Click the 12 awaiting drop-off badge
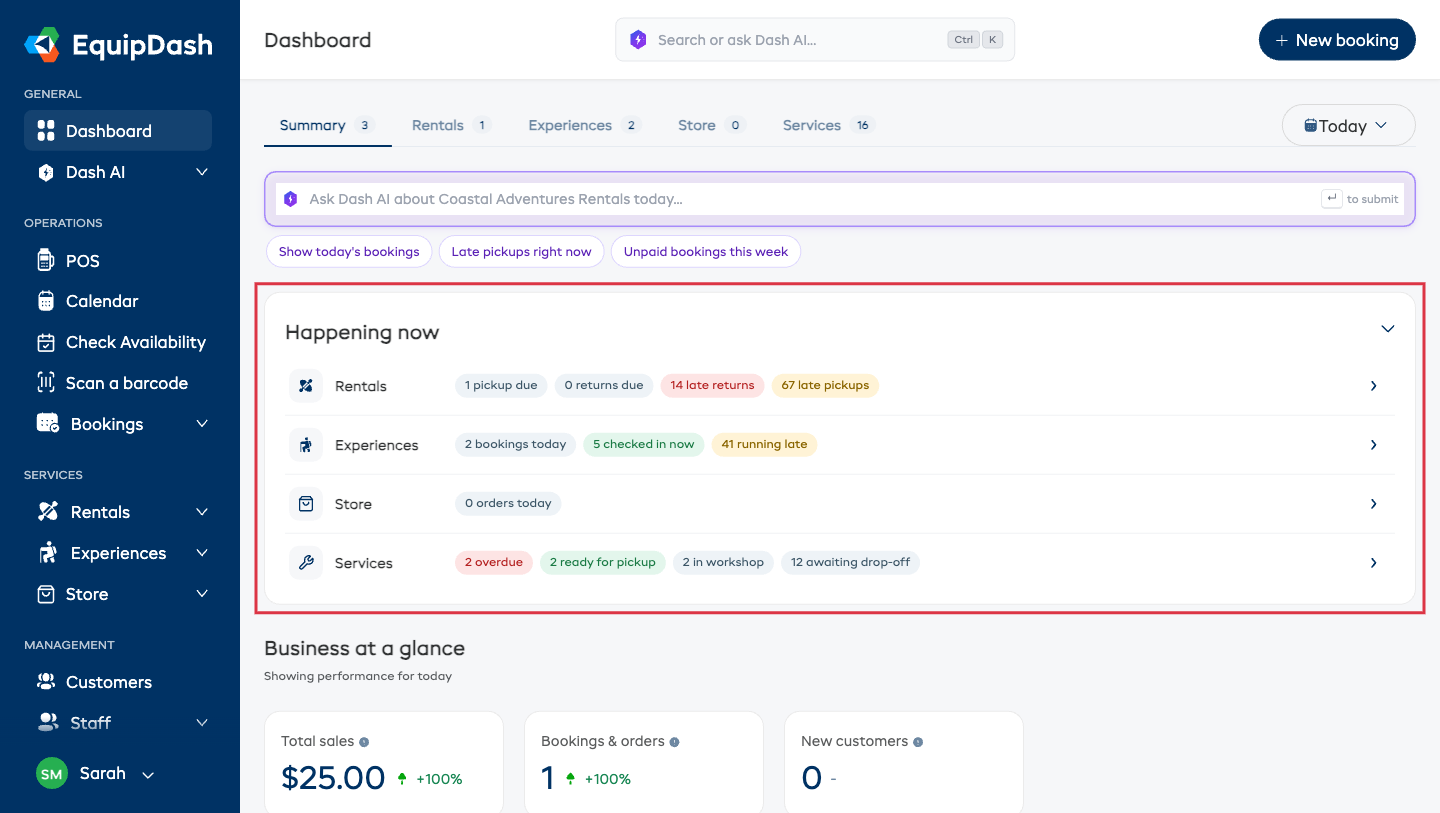The image size is (1440, 813). [850, 563]
